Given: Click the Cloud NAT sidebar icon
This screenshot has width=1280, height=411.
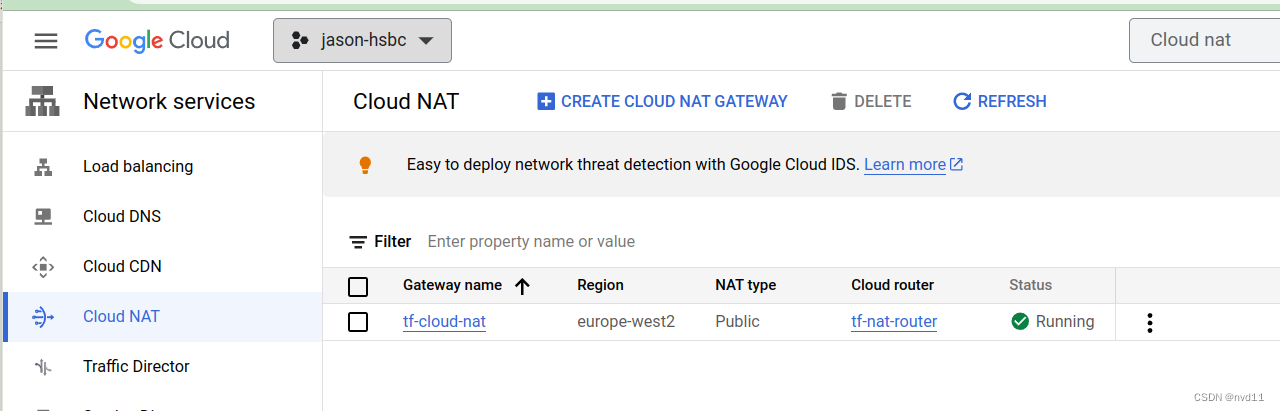Looking at the screenshot, I should [43, 317].
